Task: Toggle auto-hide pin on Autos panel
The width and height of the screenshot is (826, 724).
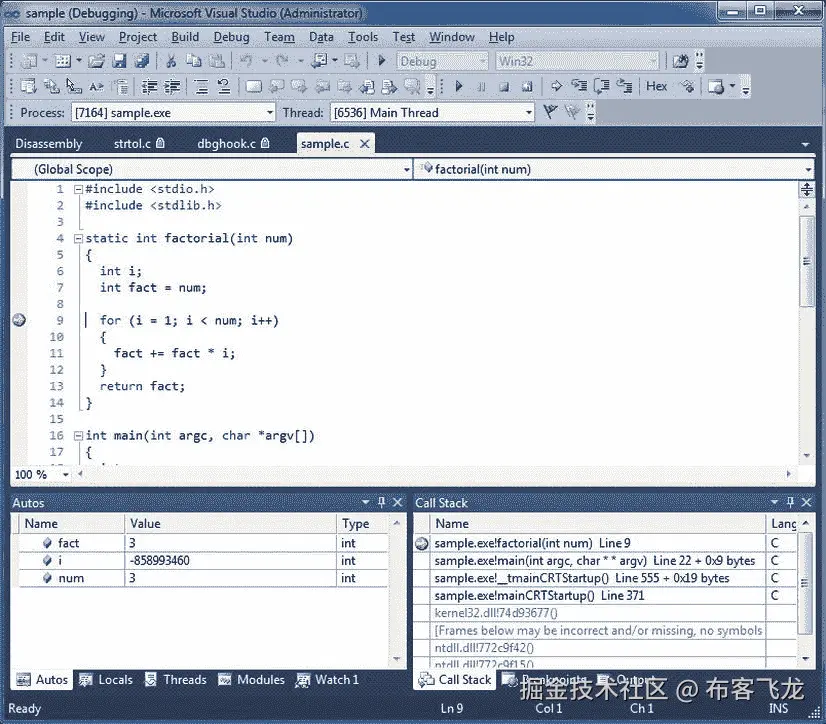Action: [381, 502]
